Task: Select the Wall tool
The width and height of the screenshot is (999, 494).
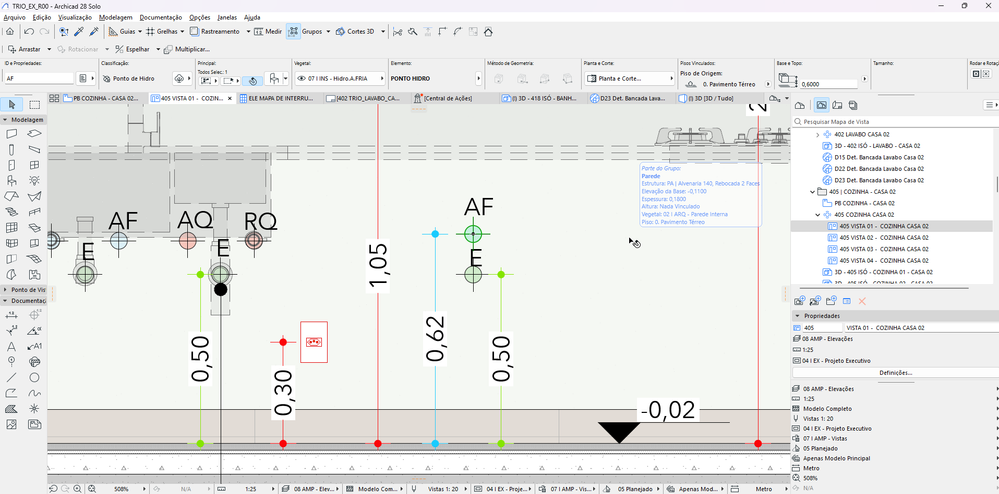Action: pyautogui.click(x=11, y=134)
